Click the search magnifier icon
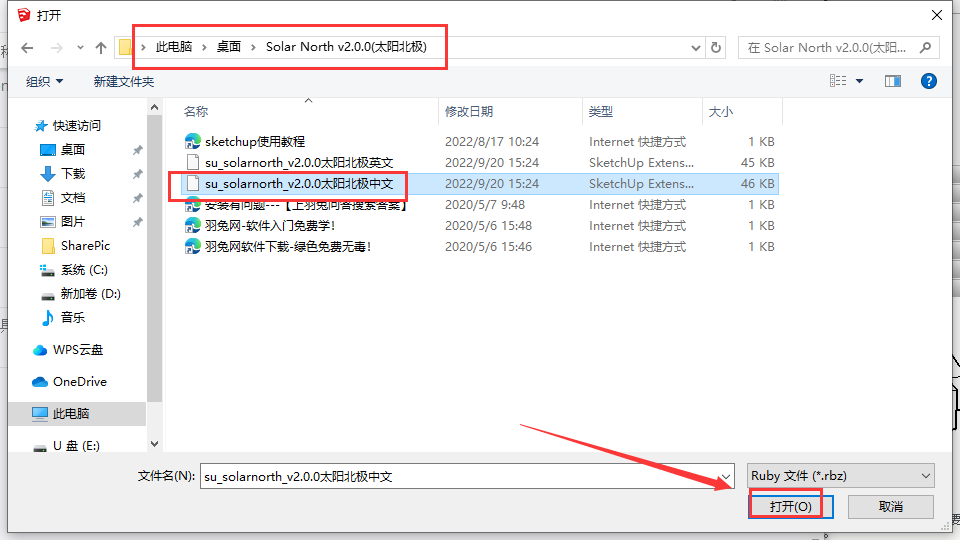Image resolution: width=960 pixels, height=540 pixels. coord(925,48)
